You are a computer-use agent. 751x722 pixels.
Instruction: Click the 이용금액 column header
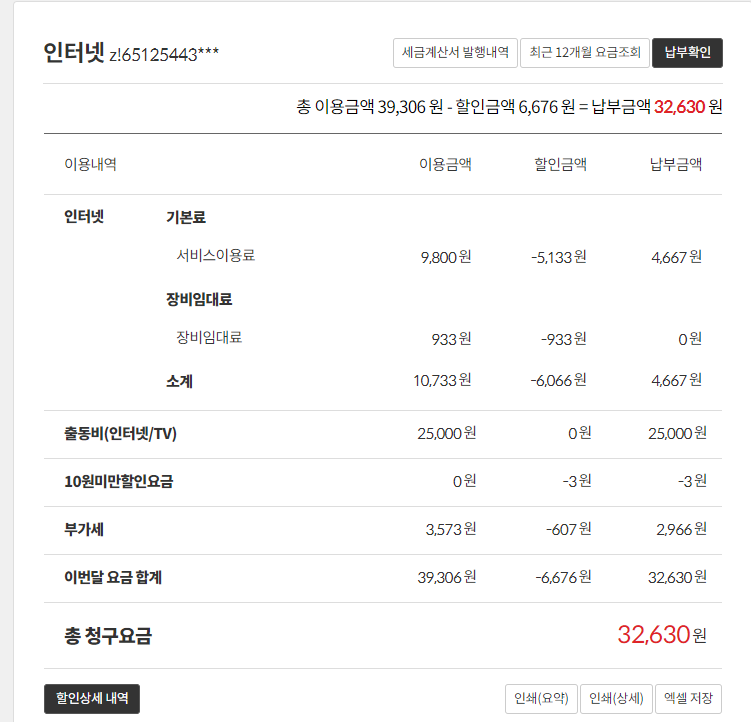point(445,165)
